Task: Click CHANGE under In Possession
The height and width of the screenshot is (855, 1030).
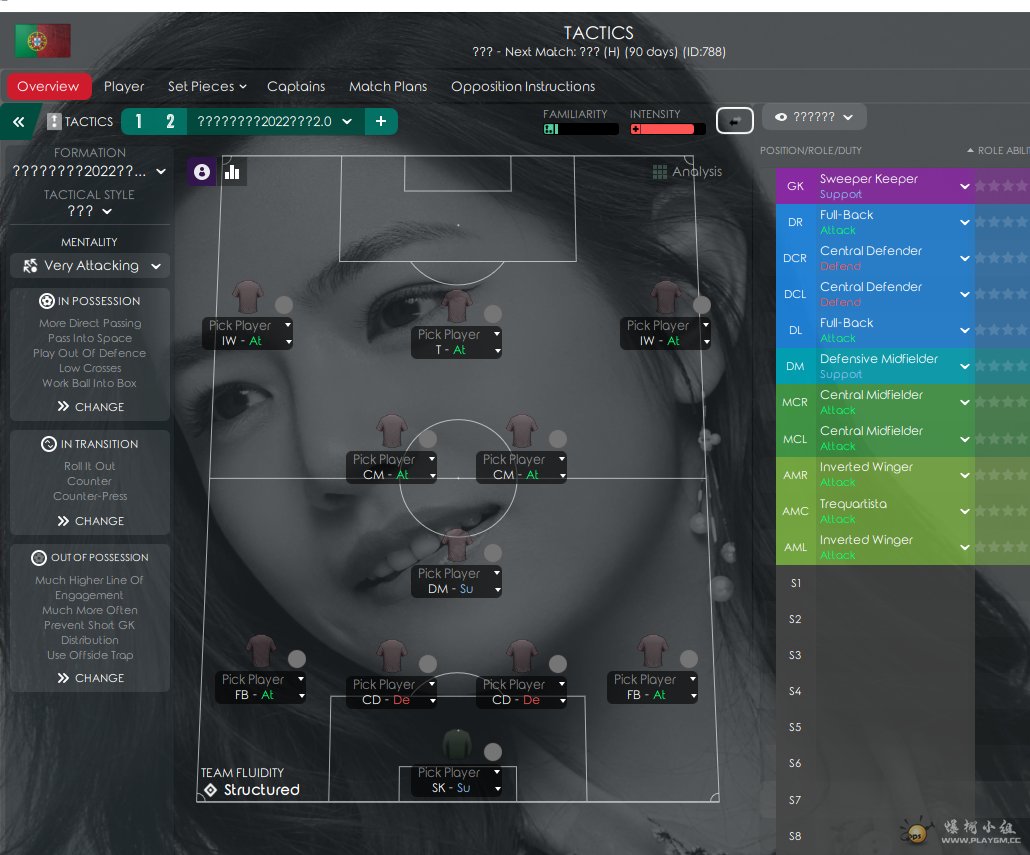Action: click(91, 406)
